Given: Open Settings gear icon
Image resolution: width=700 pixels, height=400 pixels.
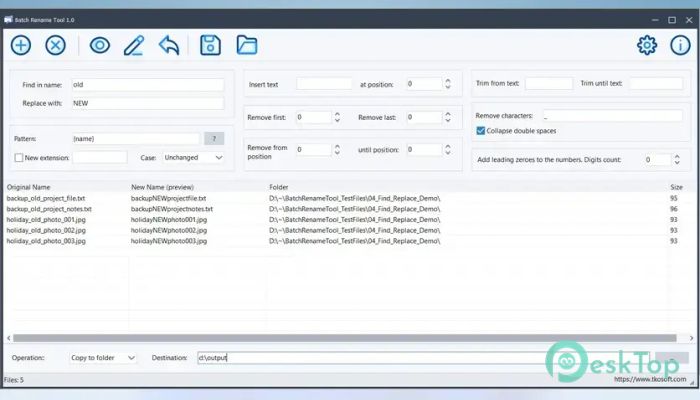Looking at the screenshot, I should tap(647, 45).
